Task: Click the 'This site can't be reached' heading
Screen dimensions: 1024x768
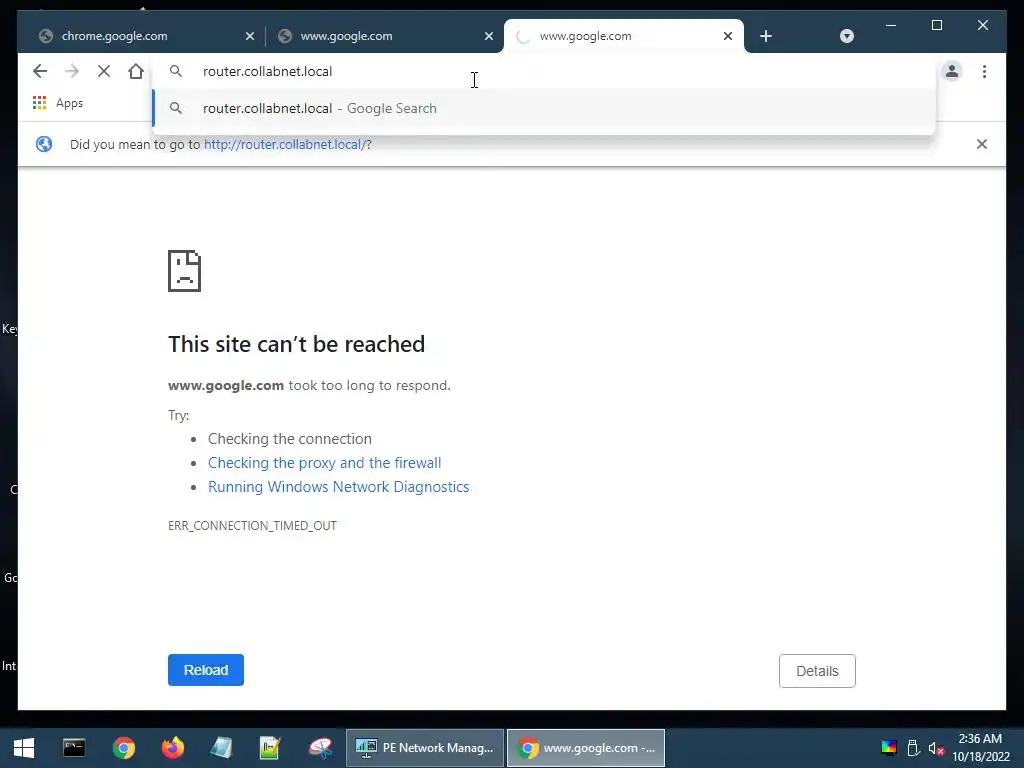Action: 296,344
